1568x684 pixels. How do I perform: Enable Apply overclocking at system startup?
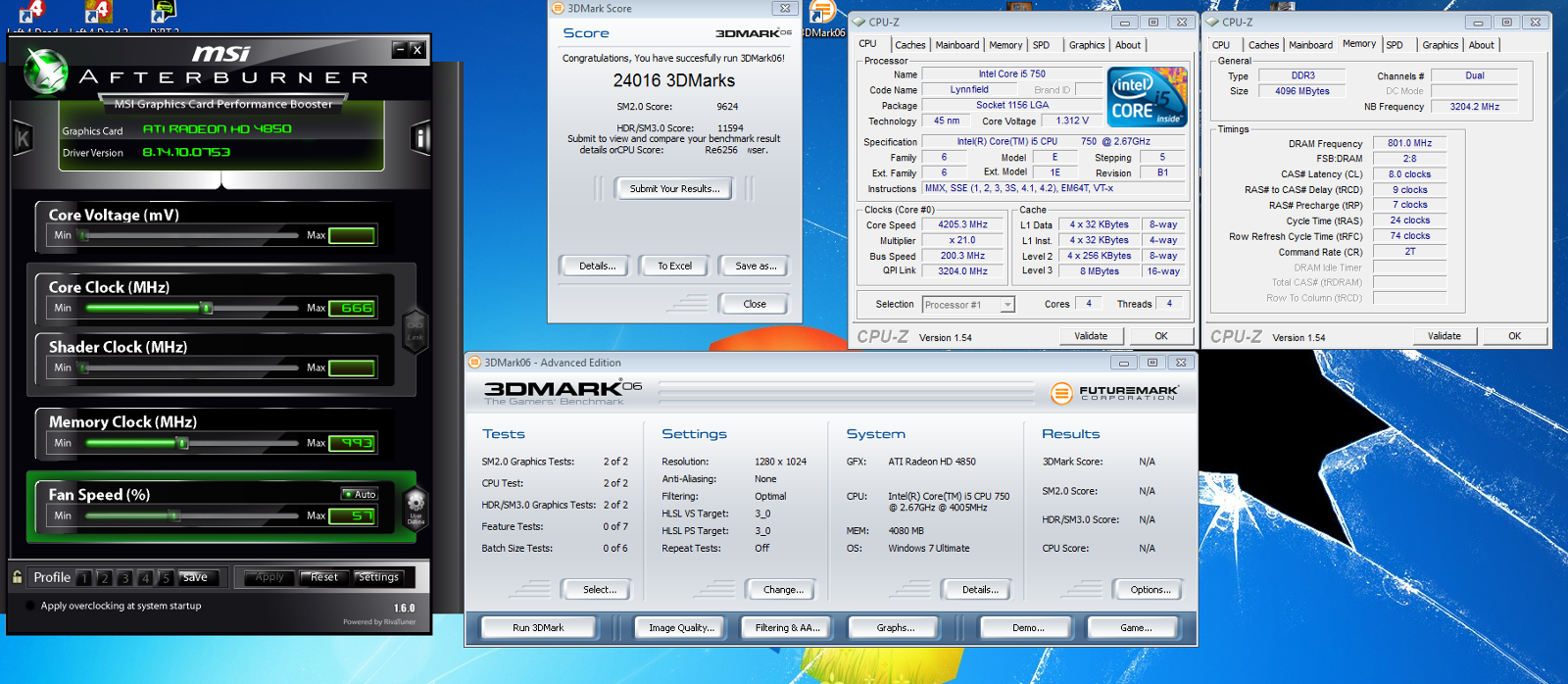pos(30,606)
